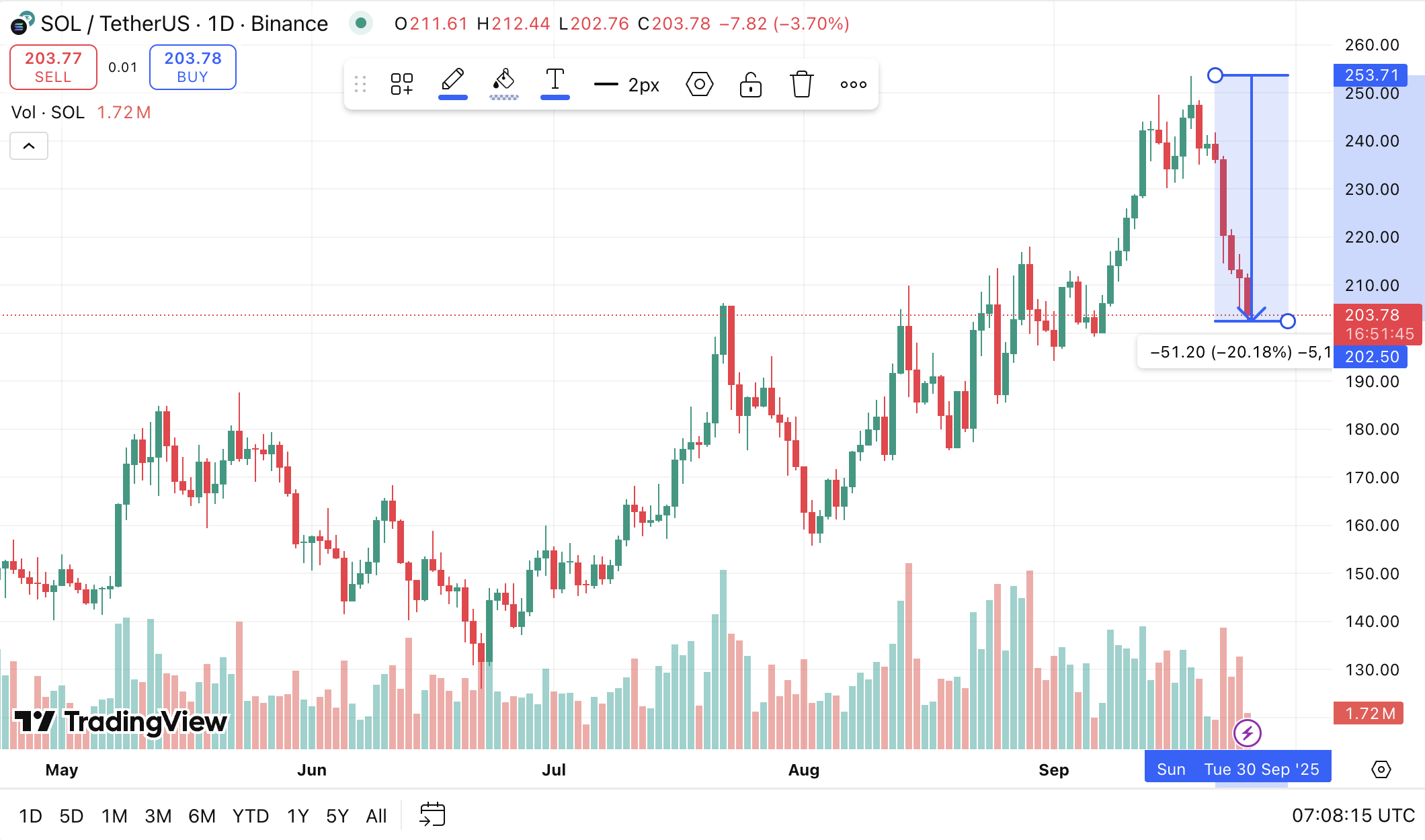Click the Tue 30 Sep '25 date label
Viewport: 1425px width, 840px height.
pyautogui.click(x=1263, y=769)
